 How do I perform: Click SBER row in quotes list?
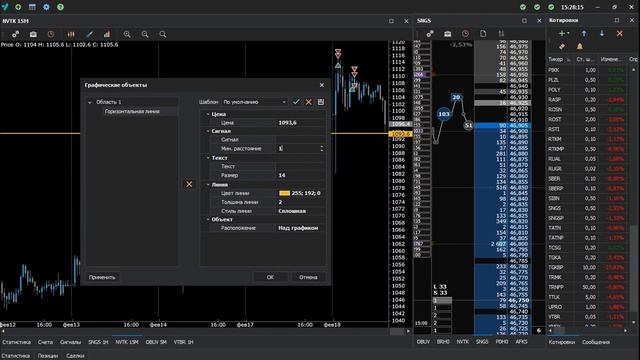[x=588, y=179]
